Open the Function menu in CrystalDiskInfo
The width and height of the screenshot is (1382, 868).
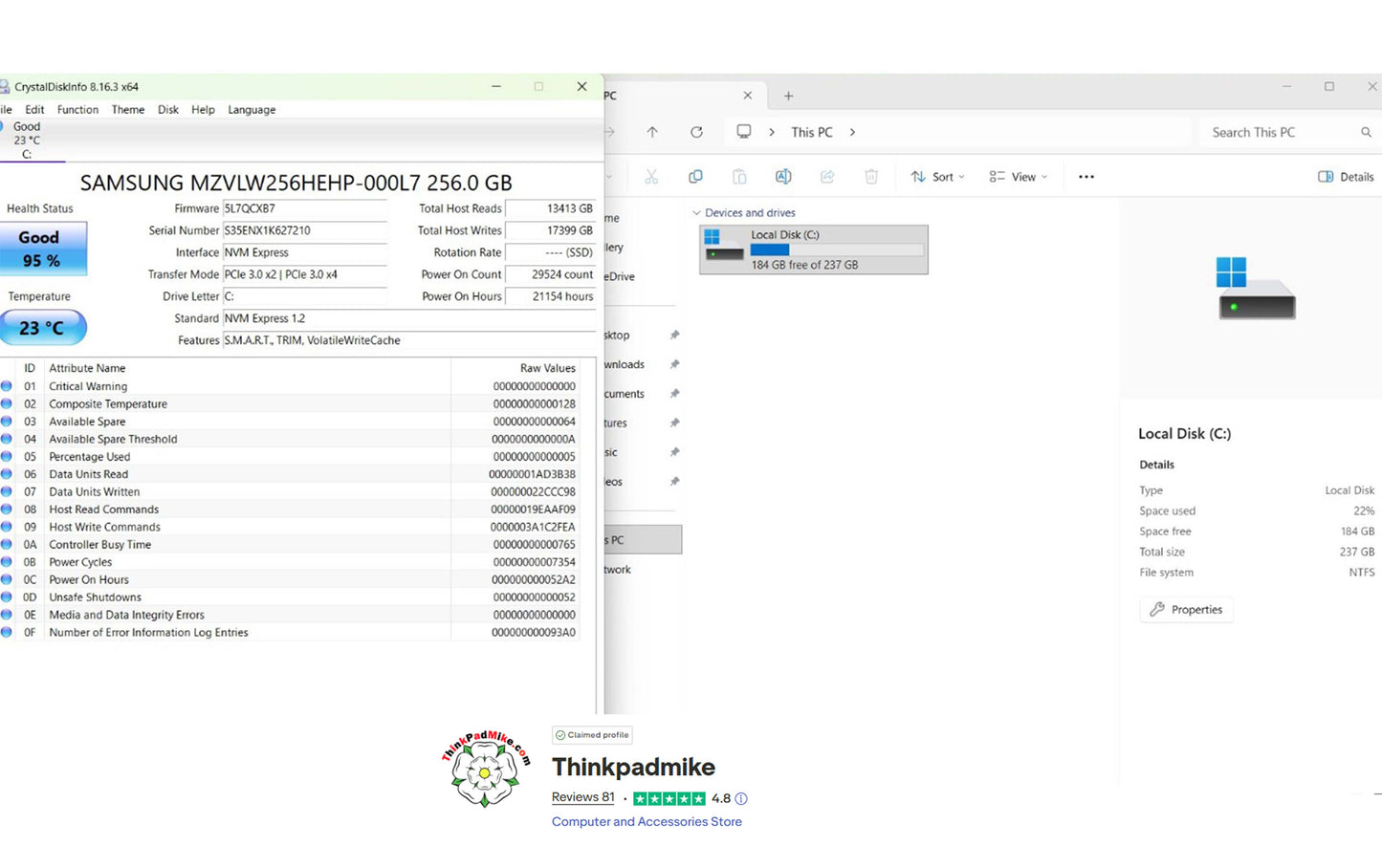coord(77,110)
